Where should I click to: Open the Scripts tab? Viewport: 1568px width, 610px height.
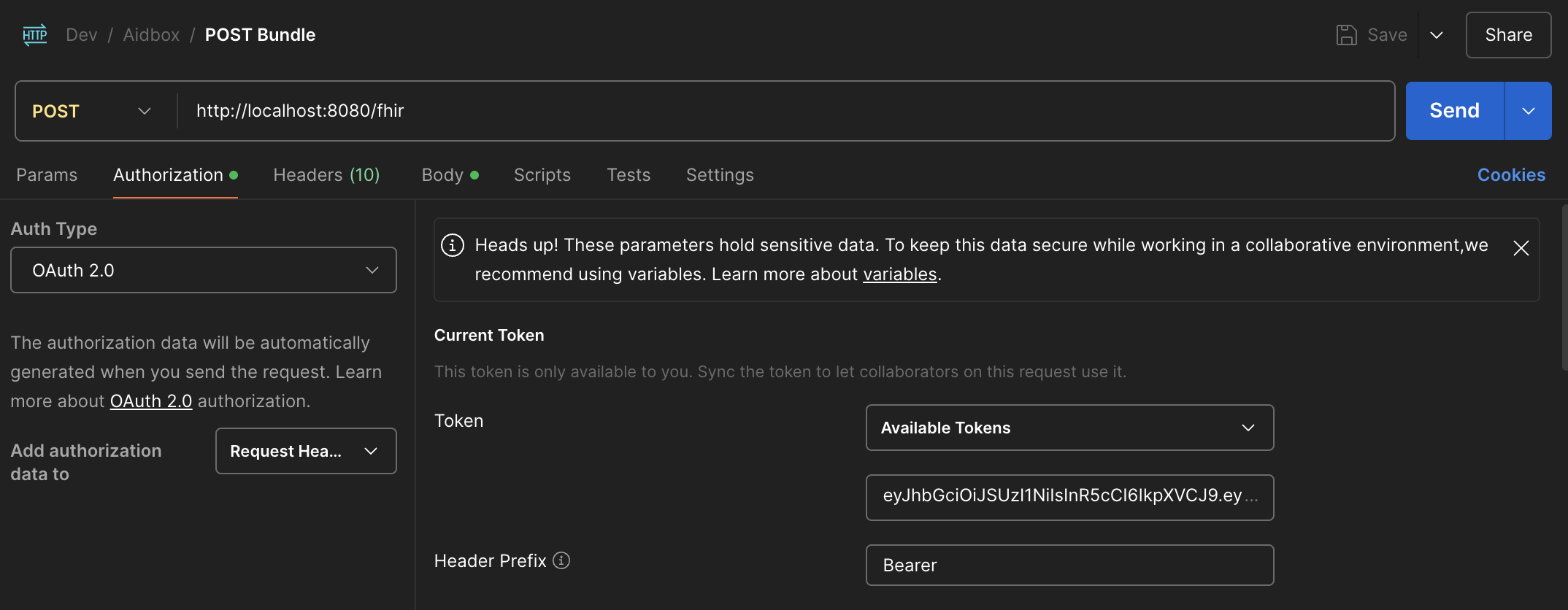click(542, 175)
